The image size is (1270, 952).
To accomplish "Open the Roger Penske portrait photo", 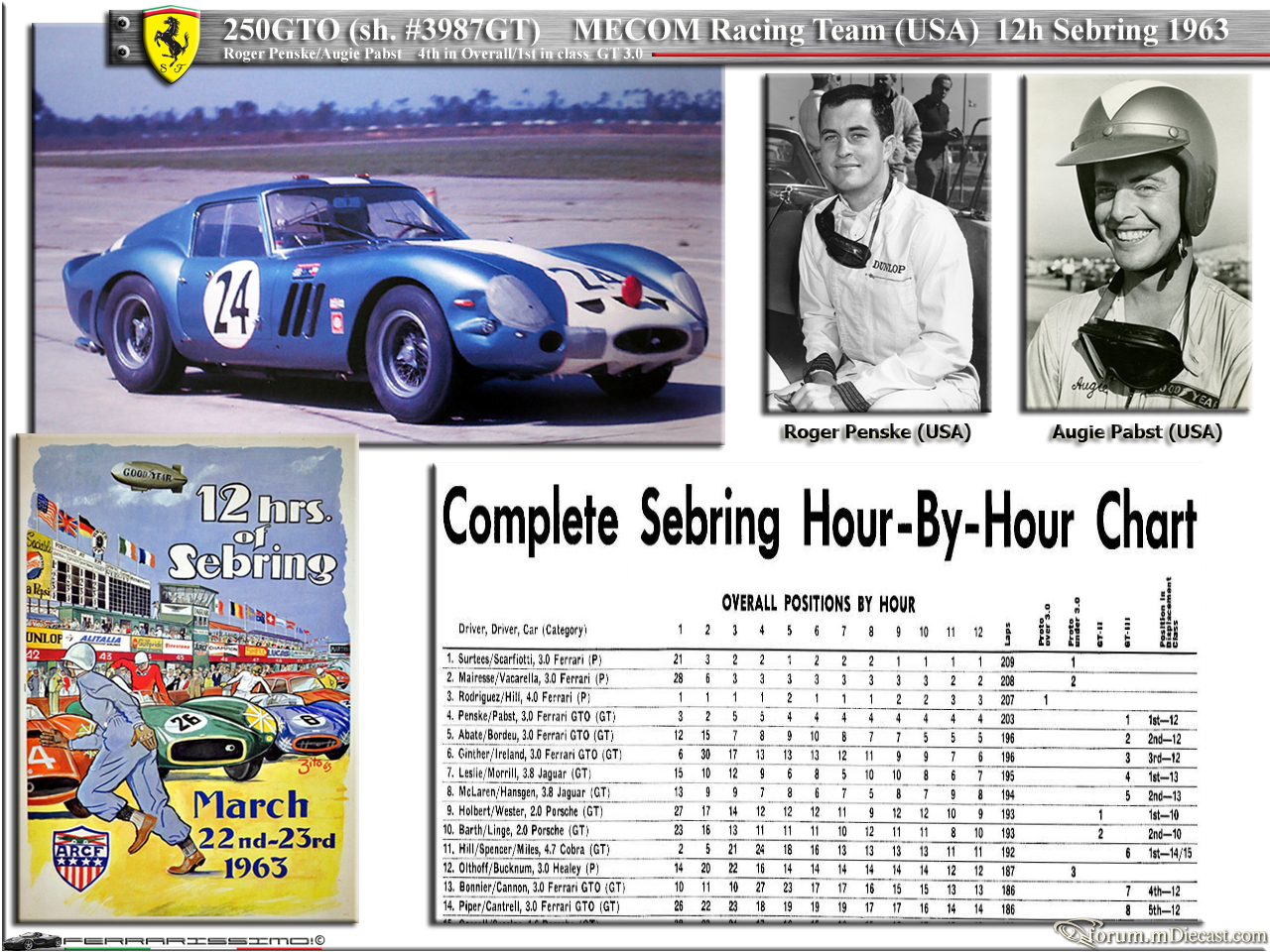I will click(x=878, y=243).
